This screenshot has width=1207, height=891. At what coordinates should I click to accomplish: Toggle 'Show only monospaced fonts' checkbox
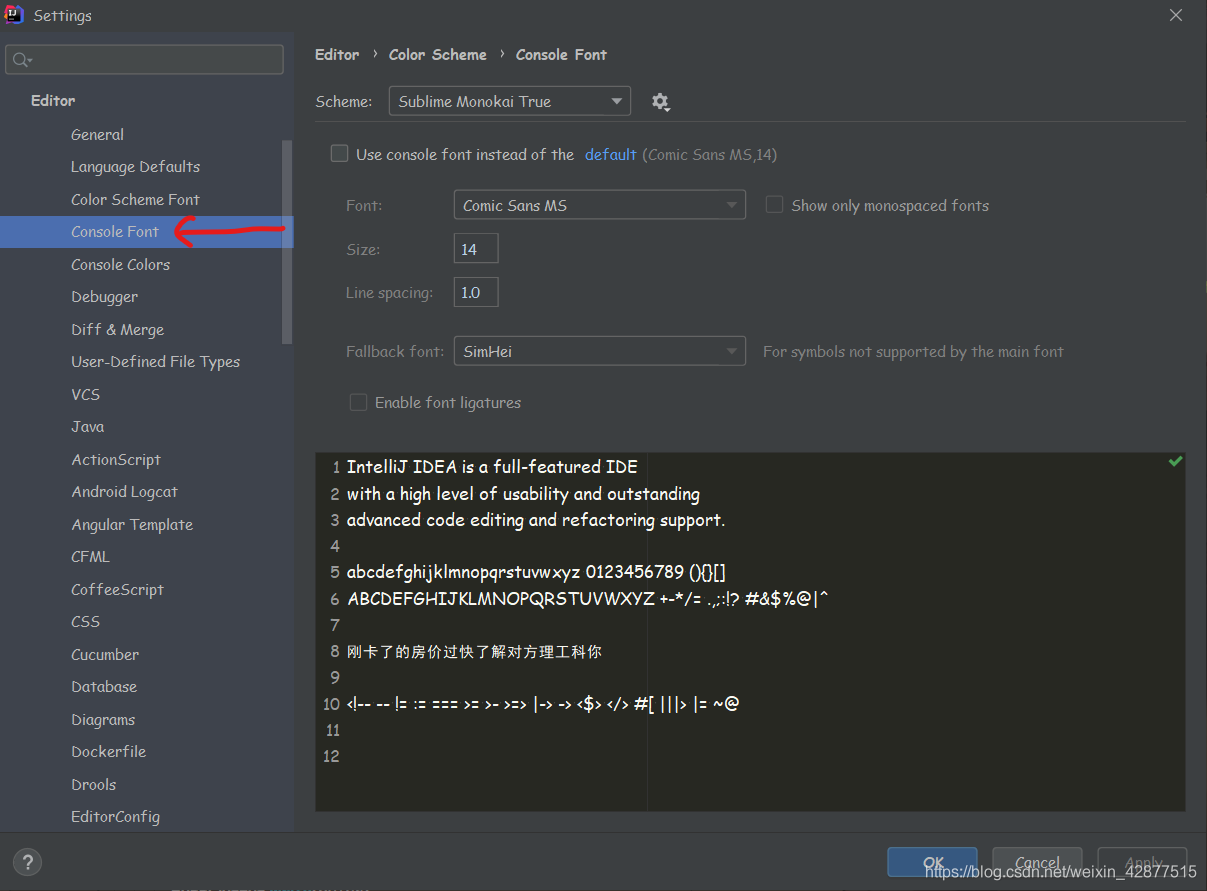(x=774, y=205)
